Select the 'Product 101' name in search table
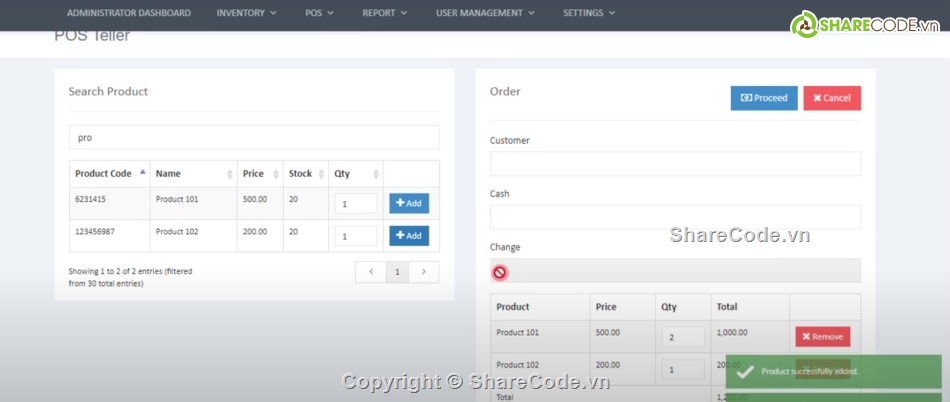The image size is (950, 402). pyautogui.click(x=177, y=199)
